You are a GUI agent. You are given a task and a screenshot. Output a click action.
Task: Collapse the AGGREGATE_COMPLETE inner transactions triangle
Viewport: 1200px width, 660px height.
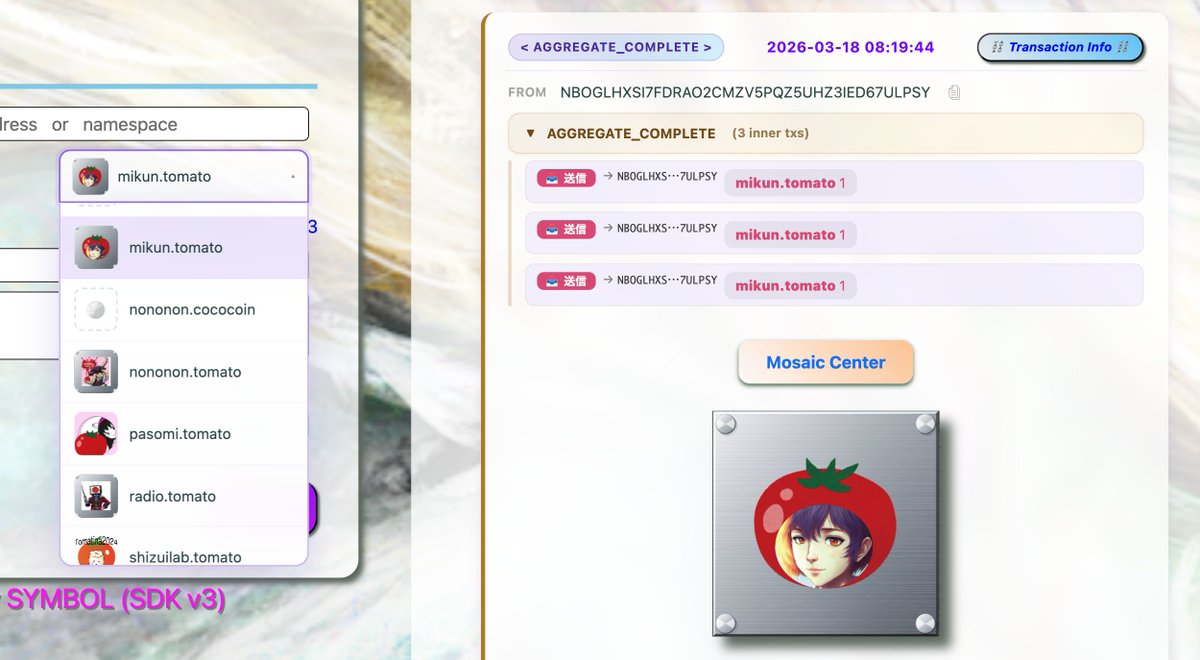[530, 133]
